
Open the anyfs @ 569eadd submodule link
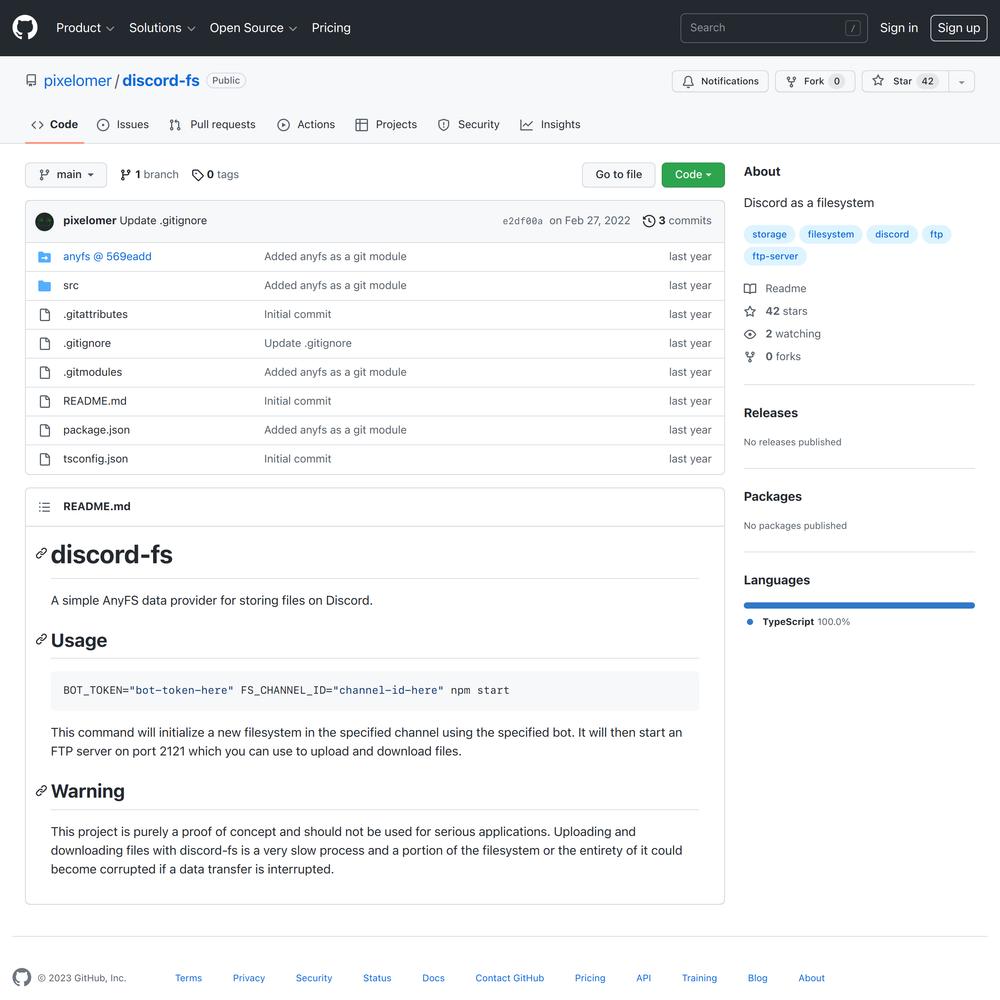click(107, 256)
